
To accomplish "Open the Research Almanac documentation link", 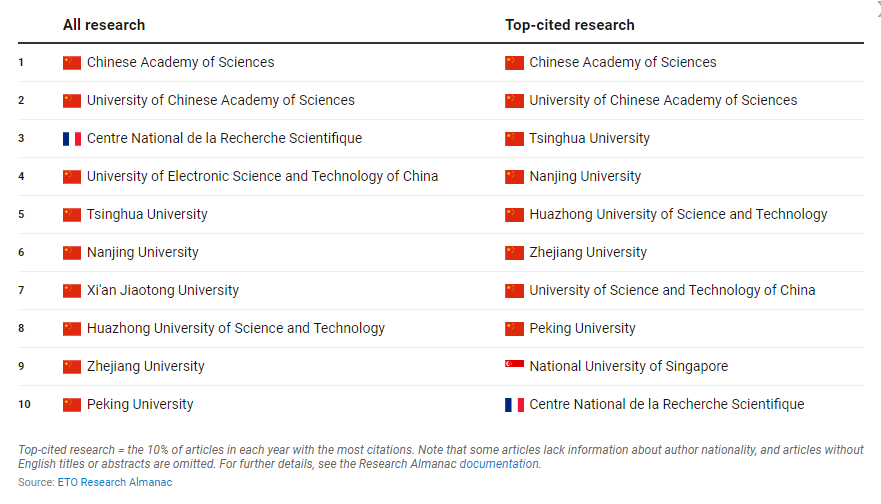I will (x=499, y=464).
